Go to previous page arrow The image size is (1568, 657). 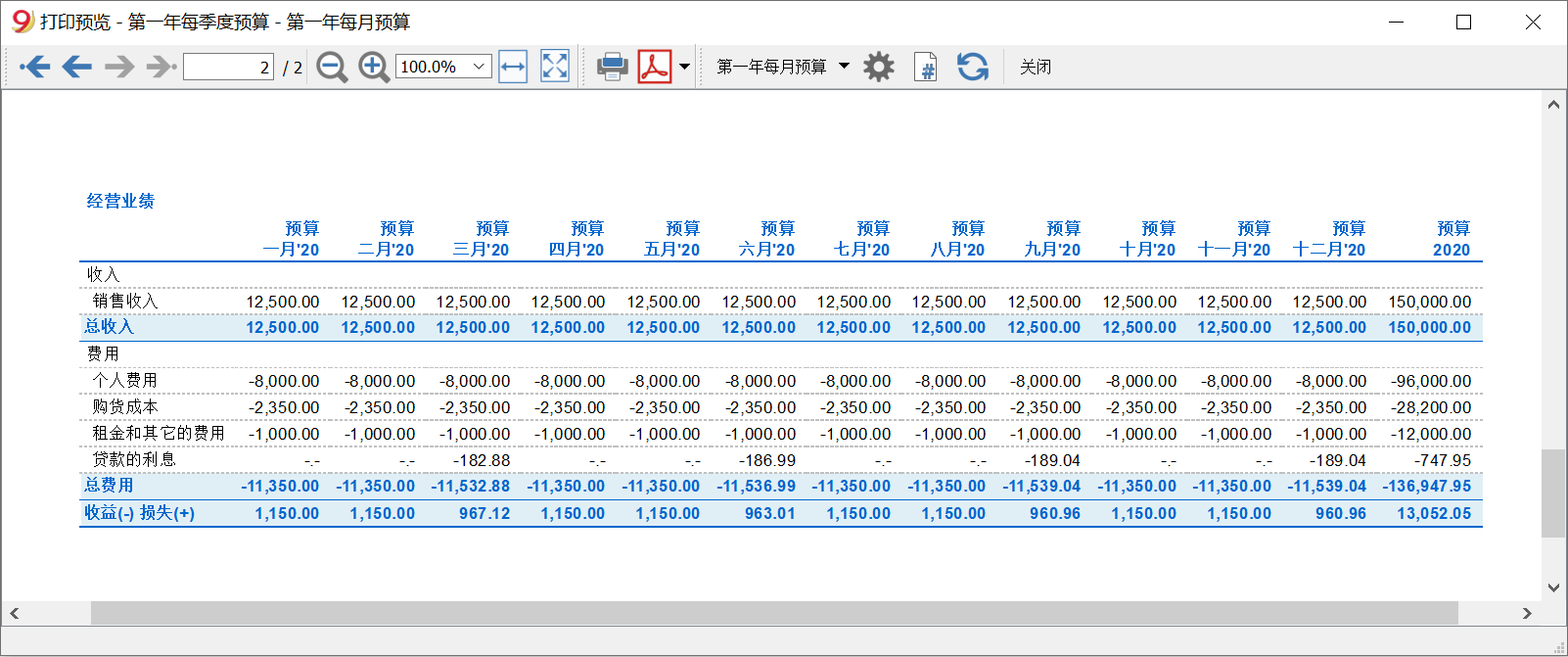point(76,67)
